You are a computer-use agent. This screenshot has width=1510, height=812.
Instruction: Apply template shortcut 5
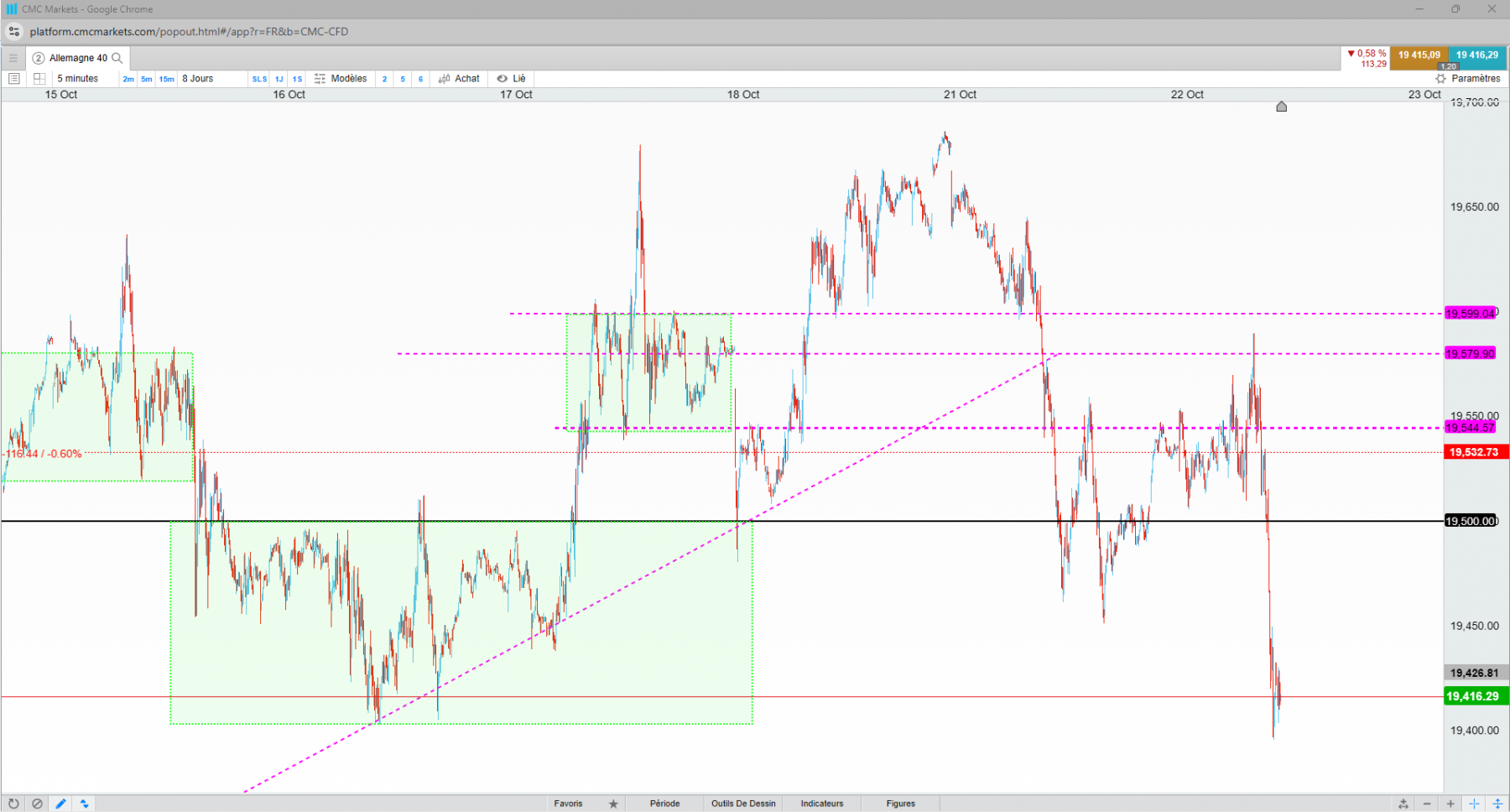[x=403, y=79]
